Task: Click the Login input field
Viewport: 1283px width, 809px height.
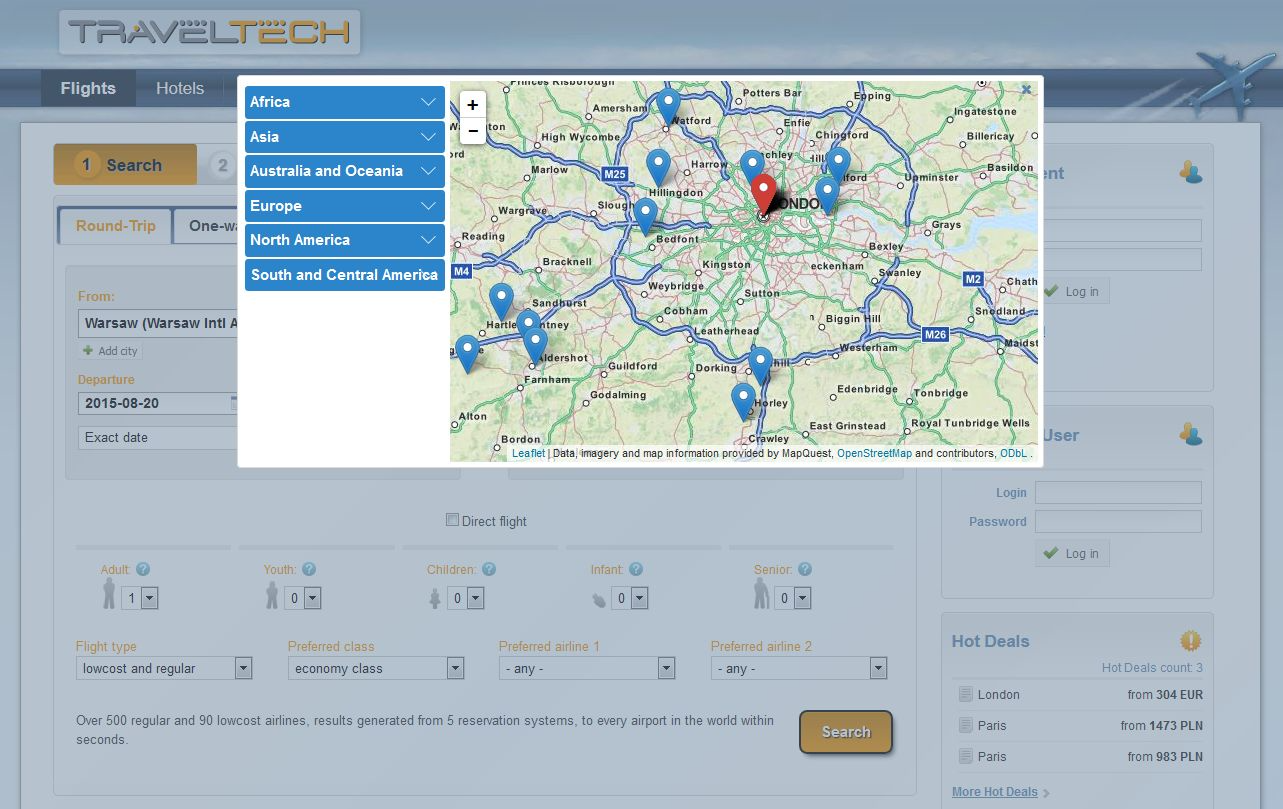Action: (x=1118, y=492)
